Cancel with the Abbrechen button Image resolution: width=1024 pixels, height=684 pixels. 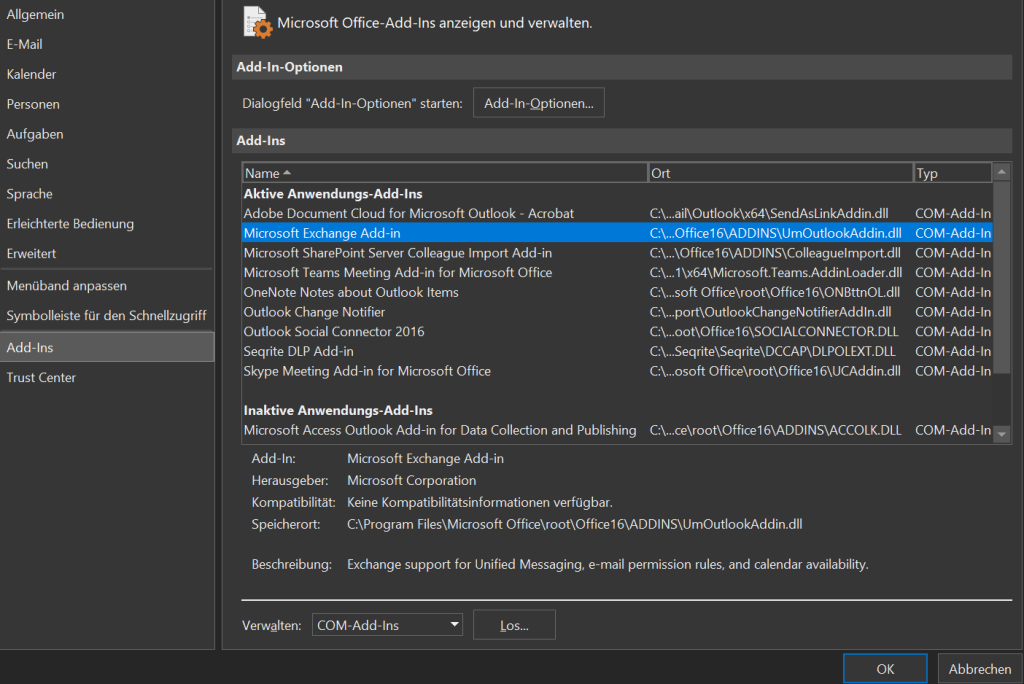click(980, 669)
